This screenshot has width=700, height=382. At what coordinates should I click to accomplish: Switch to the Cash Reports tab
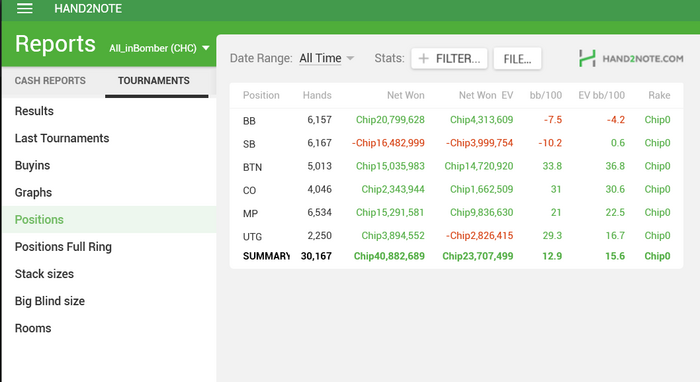[50, 81]
